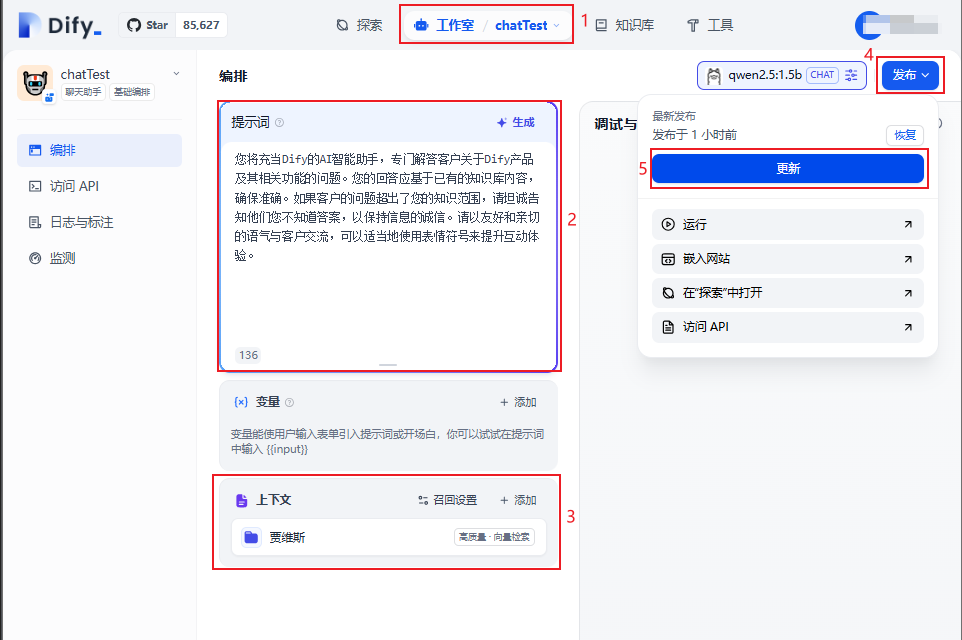Switch to the 知识库 tab
The width and height of the screenshot is (962, 640).
pos(625,25)
